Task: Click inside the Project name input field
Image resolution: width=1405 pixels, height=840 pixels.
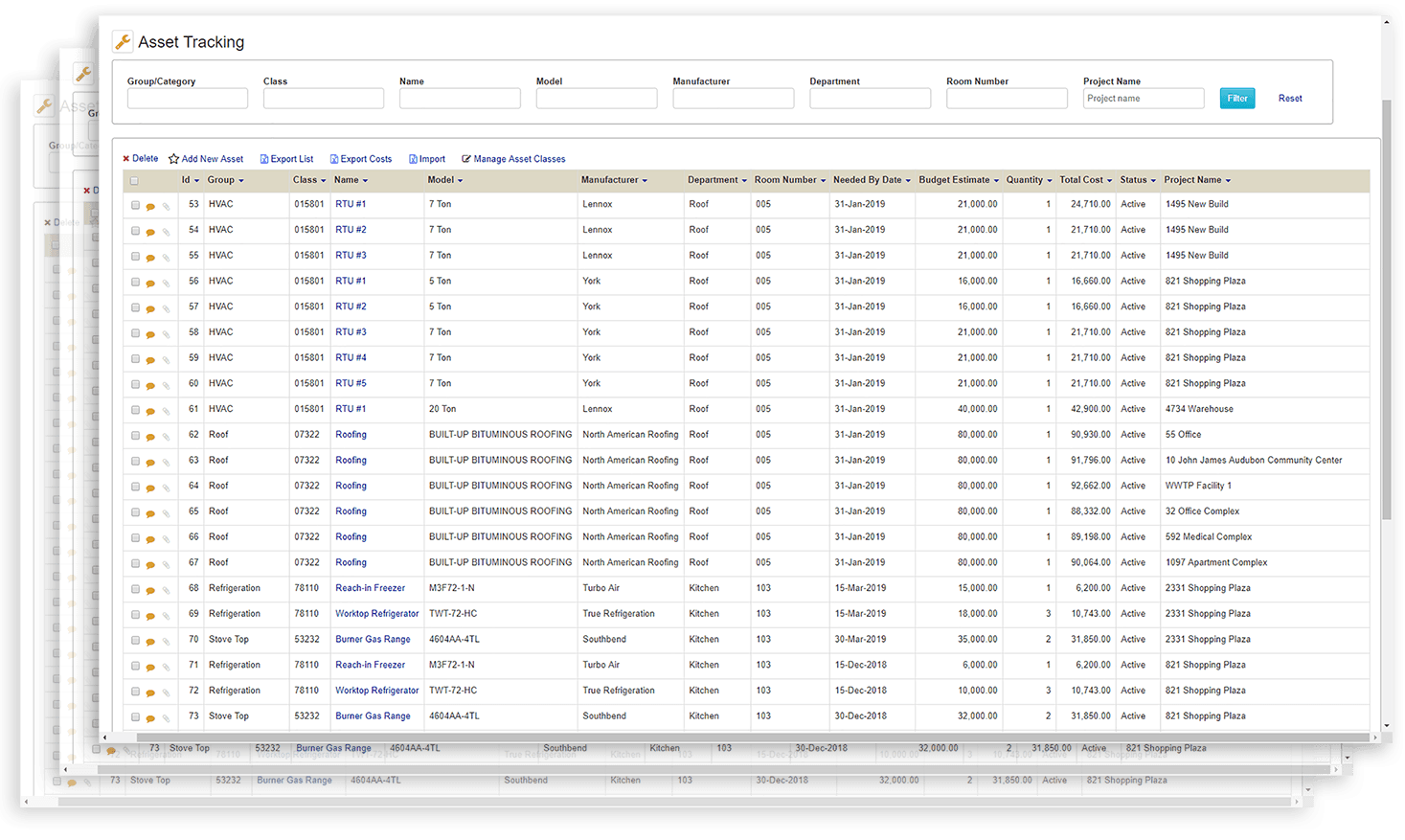Action: [x=1143, y=98]
